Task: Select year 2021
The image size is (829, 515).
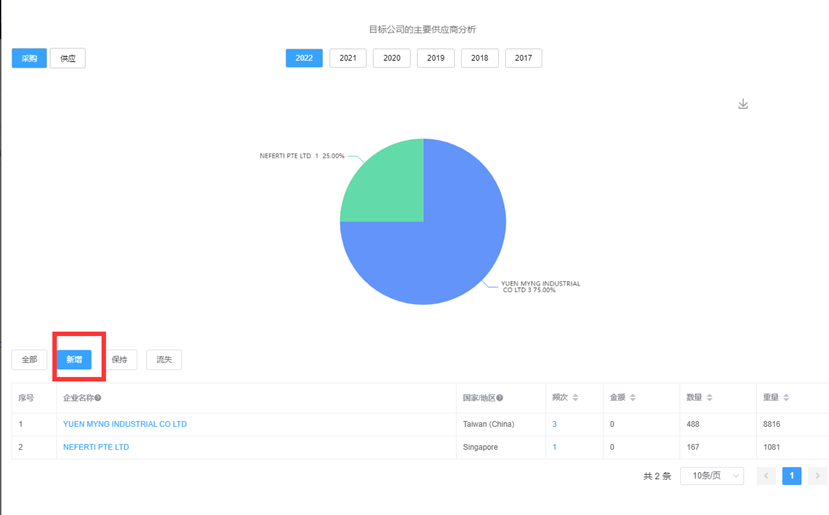Action: click(x=348, y=58)
